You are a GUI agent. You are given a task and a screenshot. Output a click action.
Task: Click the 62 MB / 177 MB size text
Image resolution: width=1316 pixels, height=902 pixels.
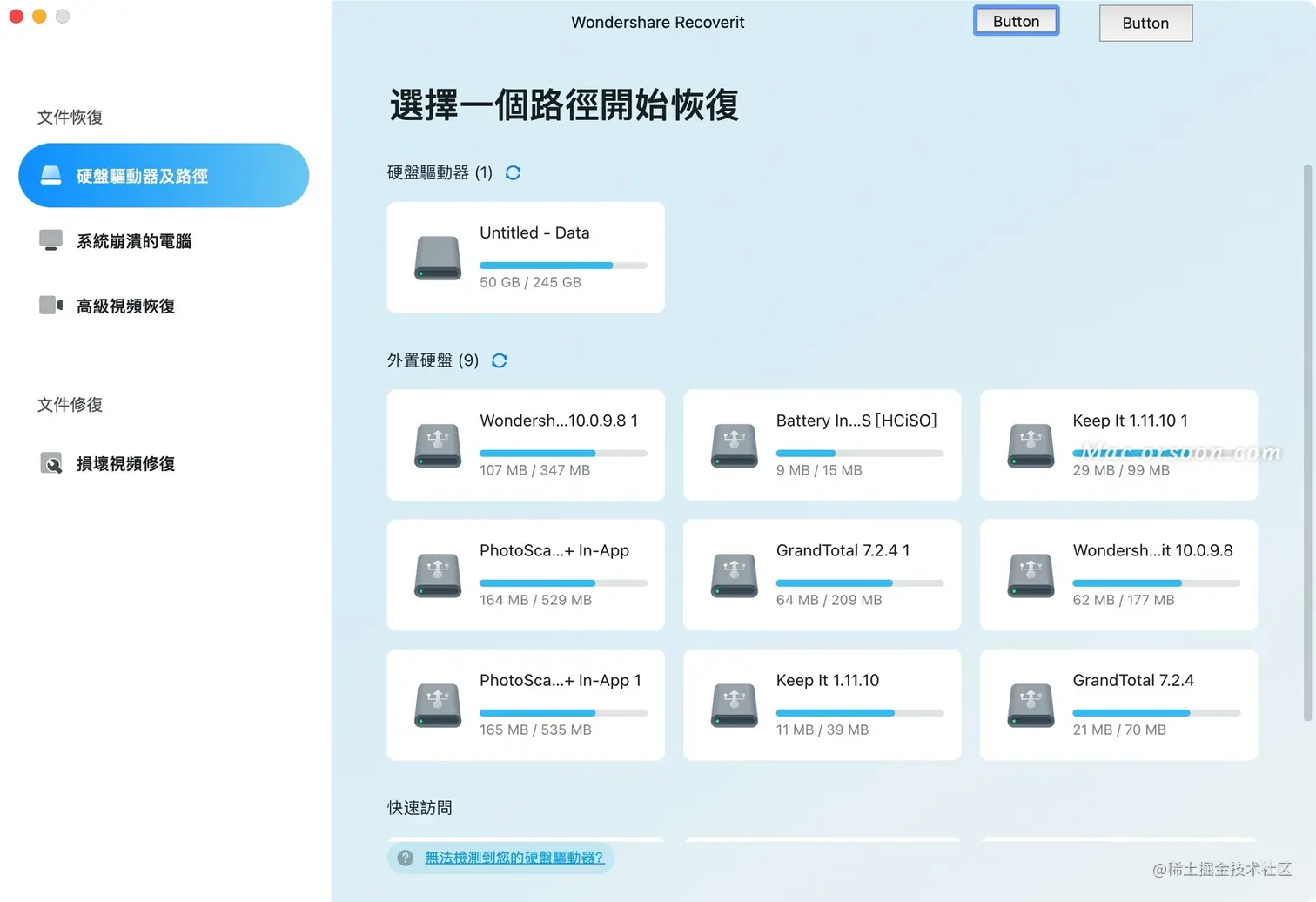(1124, 600)
